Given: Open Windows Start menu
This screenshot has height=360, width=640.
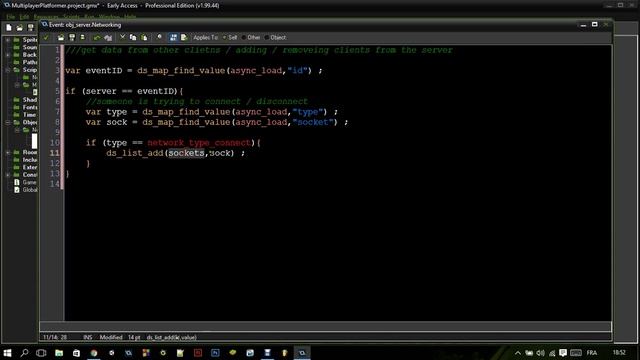Looking at the screenshot, I should point(7,353).
